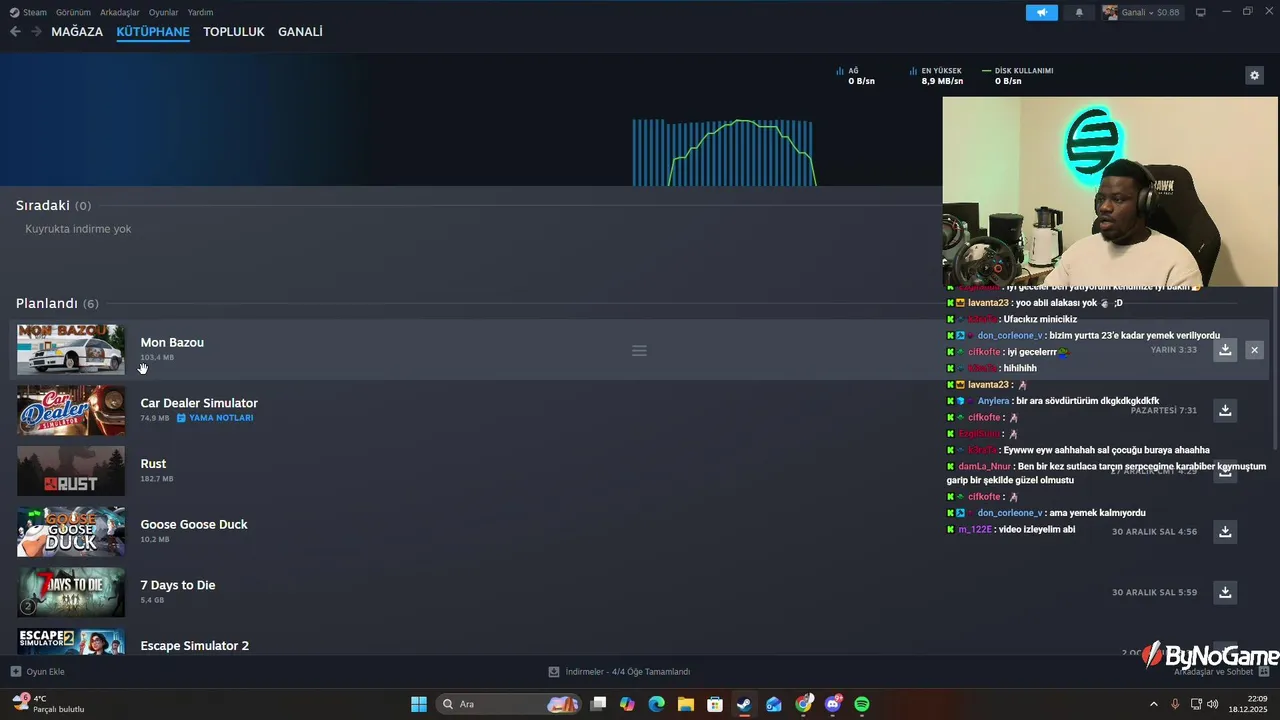Go to the KÜTÜPHANE tab

click(153, 32)
